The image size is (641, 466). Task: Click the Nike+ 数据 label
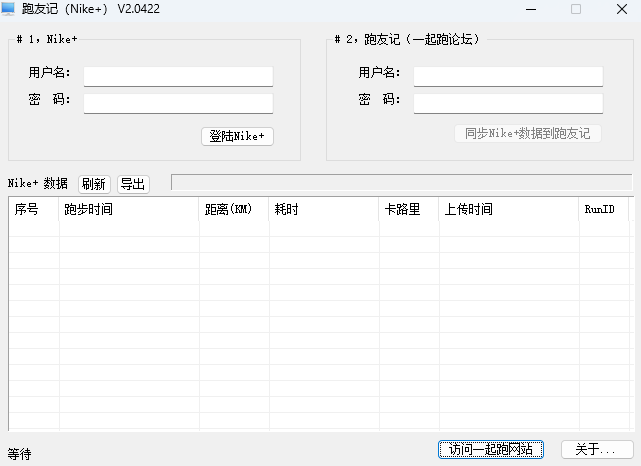[38, 183]
